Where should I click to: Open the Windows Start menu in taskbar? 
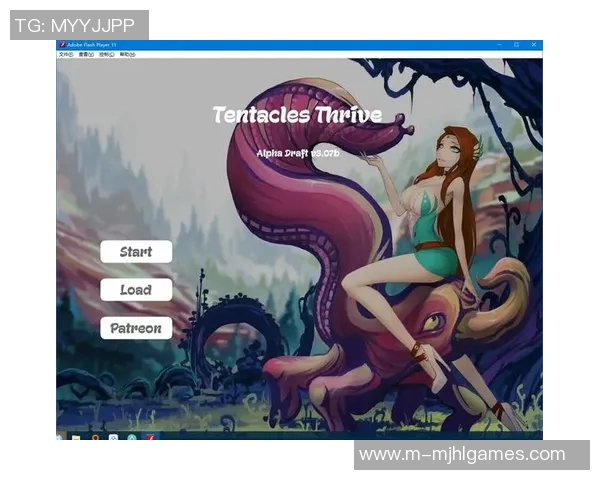tap(61, 436)
